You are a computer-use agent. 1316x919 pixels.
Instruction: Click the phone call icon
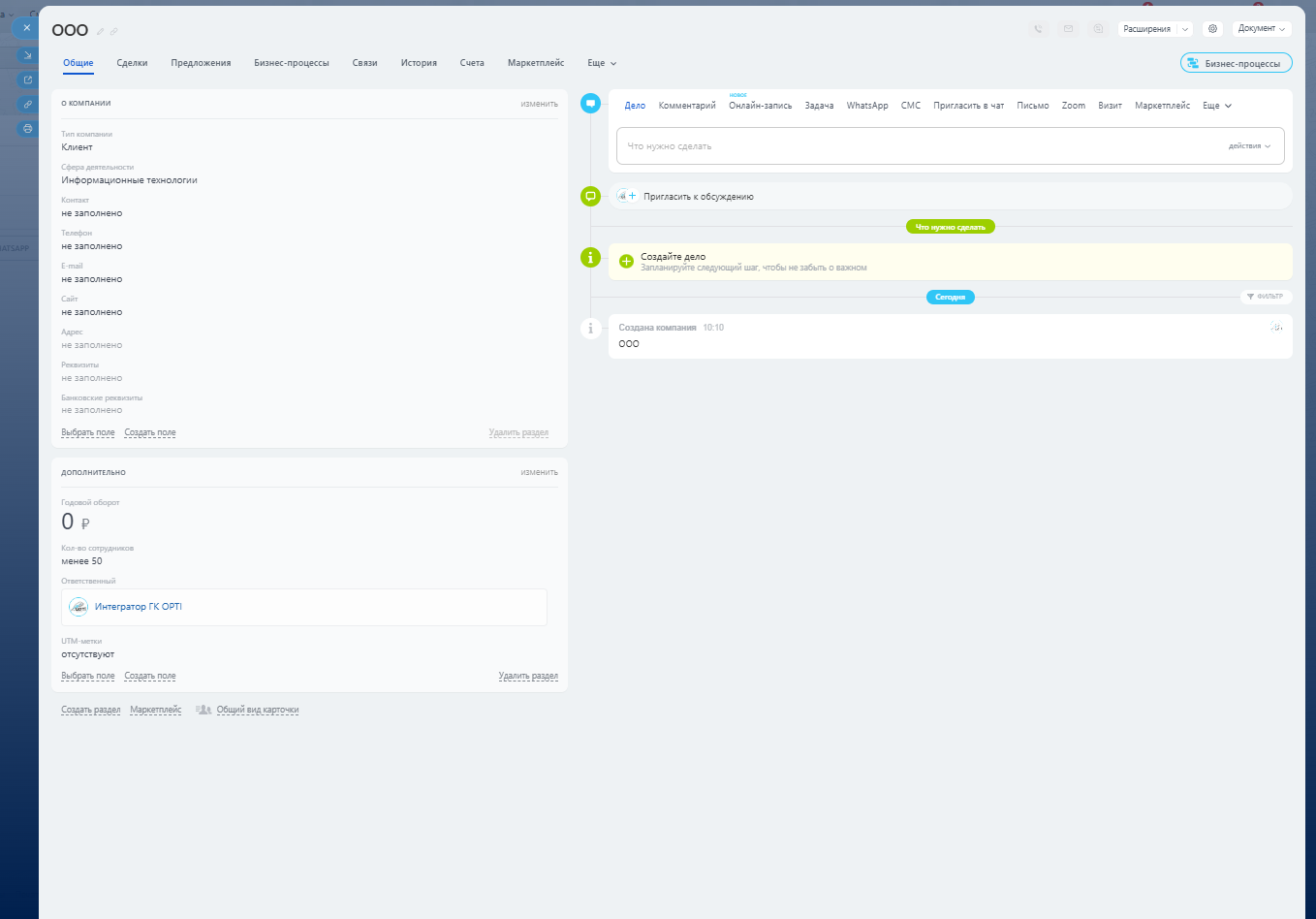[1038, 29]
